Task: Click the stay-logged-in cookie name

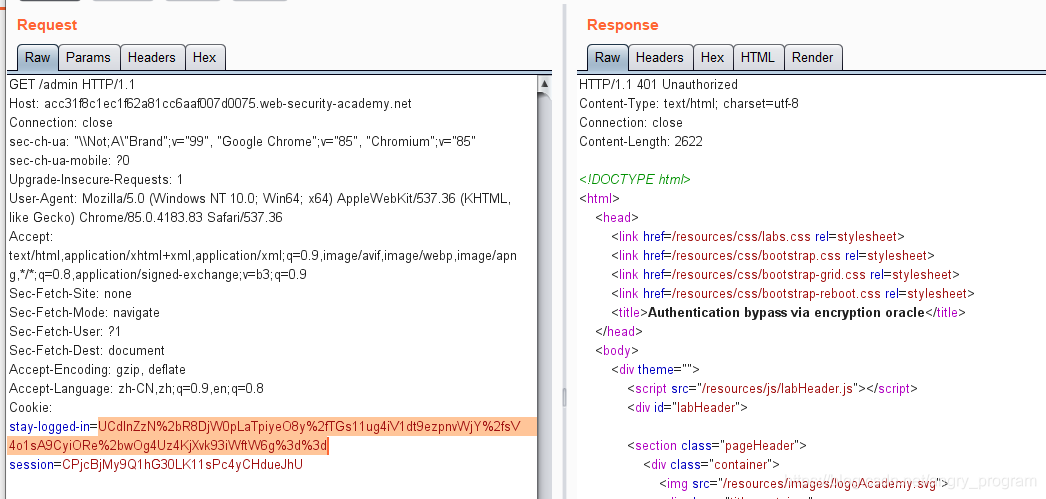Action: [51, 426]
